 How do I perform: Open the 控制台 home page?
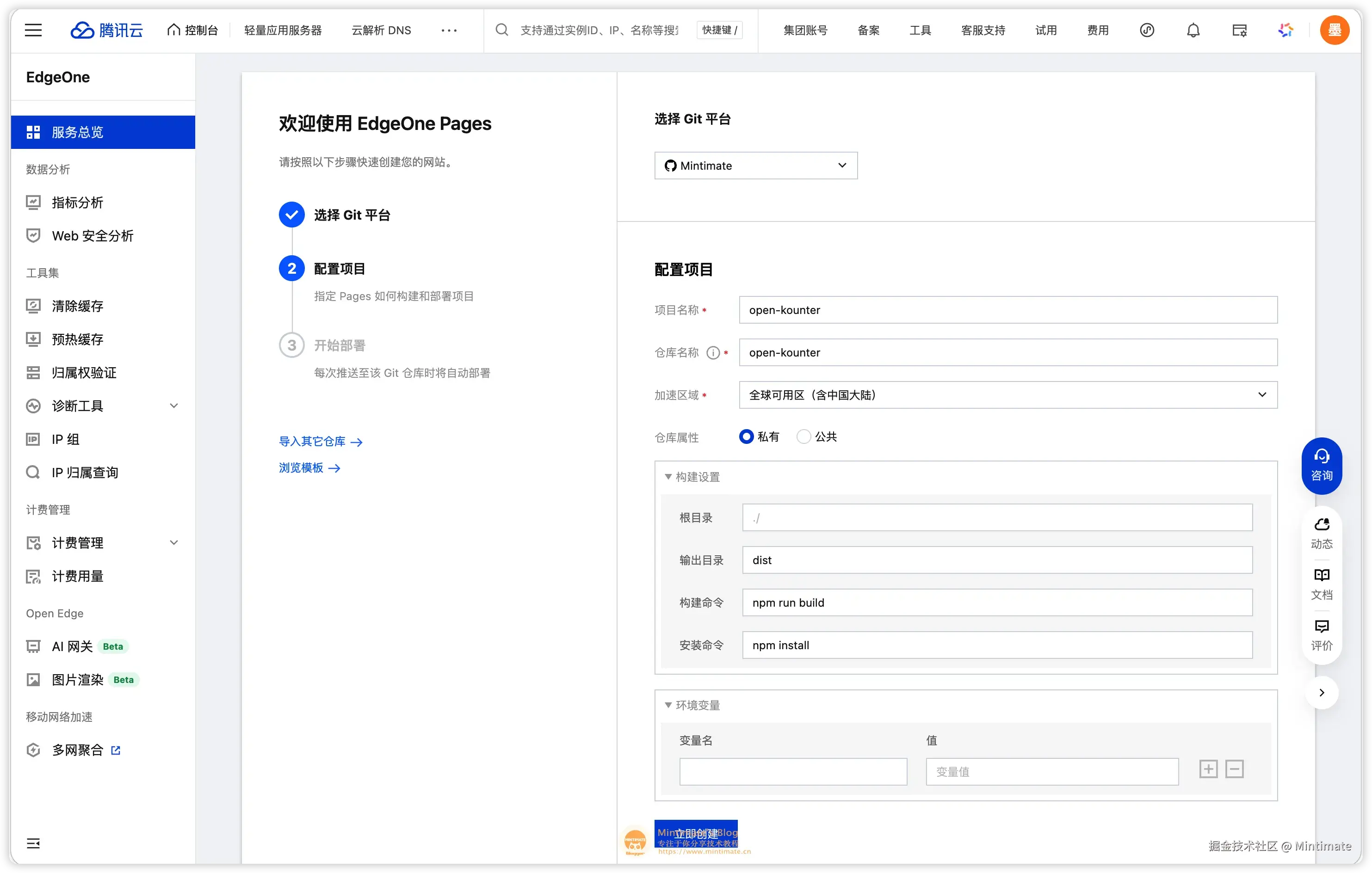click(x=192, y=30)
